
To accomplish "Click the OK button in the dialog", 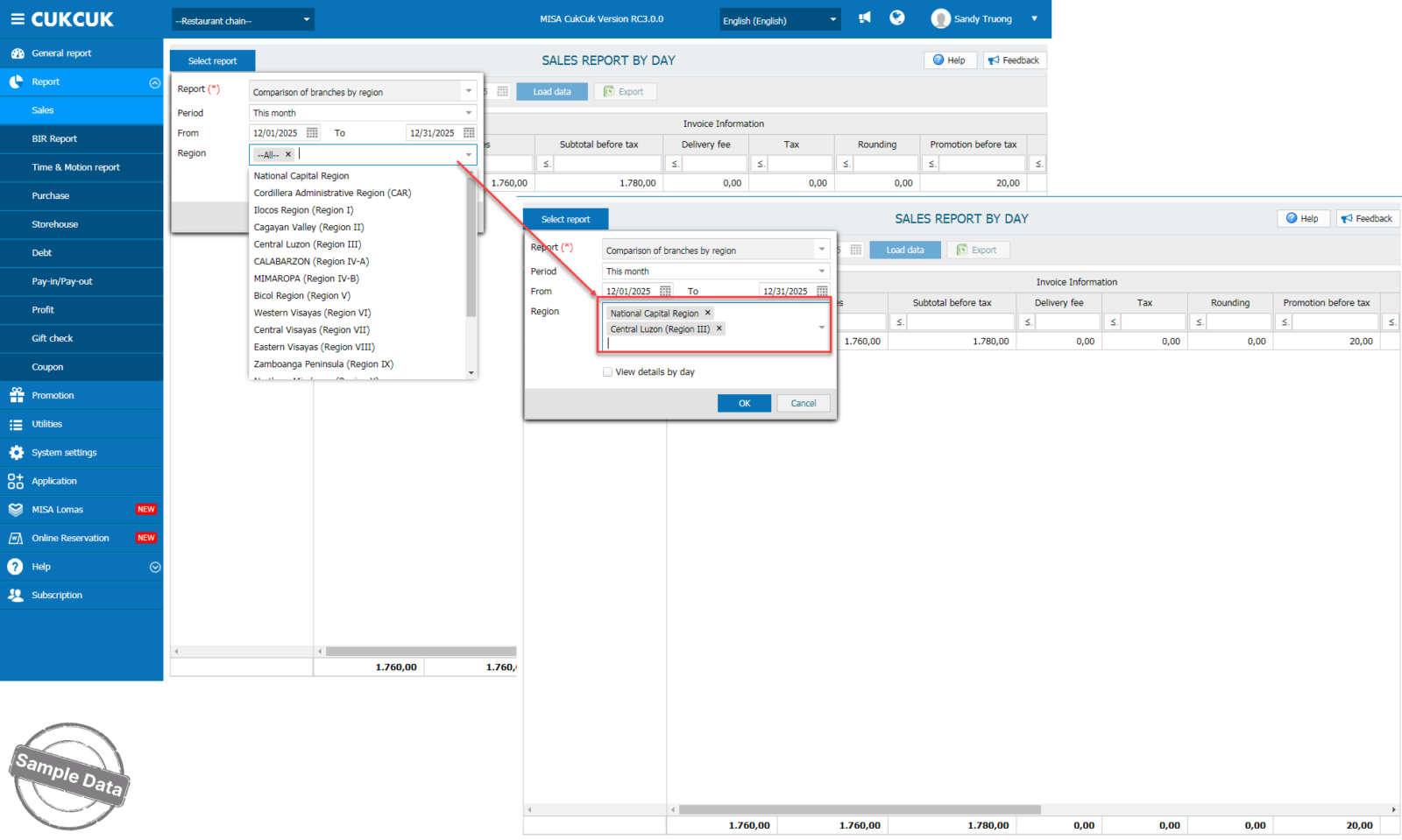I will click(744, 404).
